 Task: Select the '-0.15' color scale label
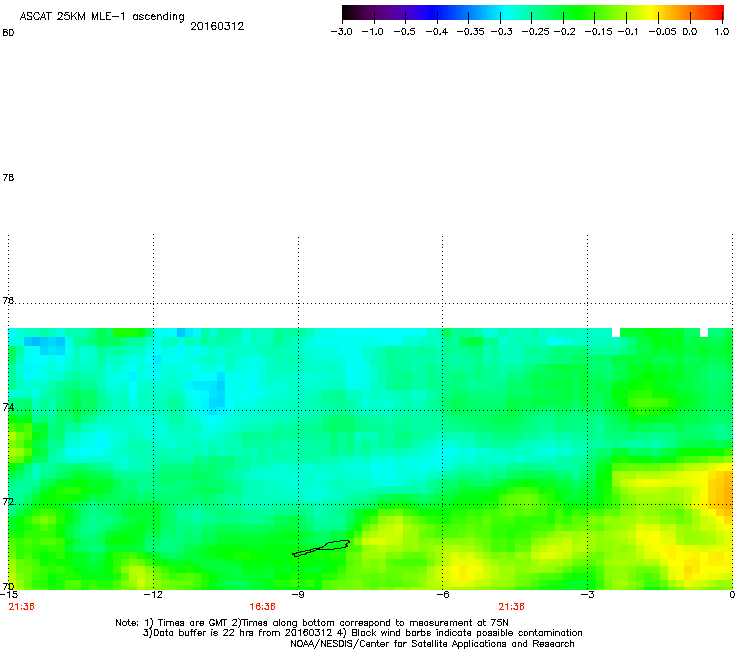tap(598, 32)
